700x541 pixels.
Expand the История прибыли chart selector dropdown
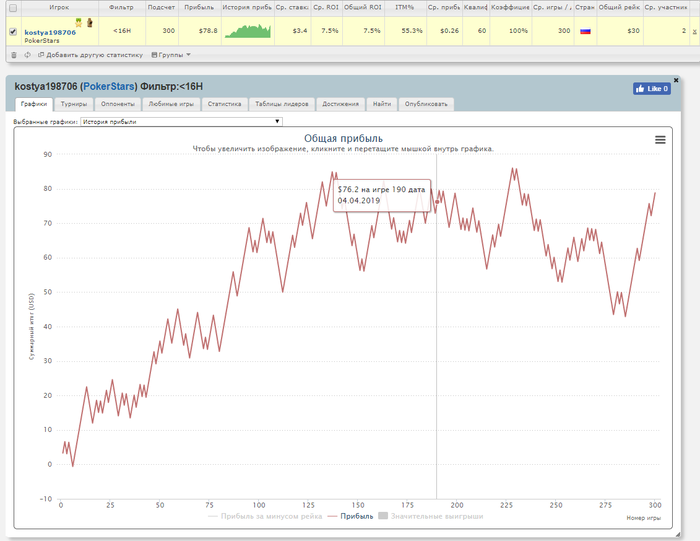181,121
